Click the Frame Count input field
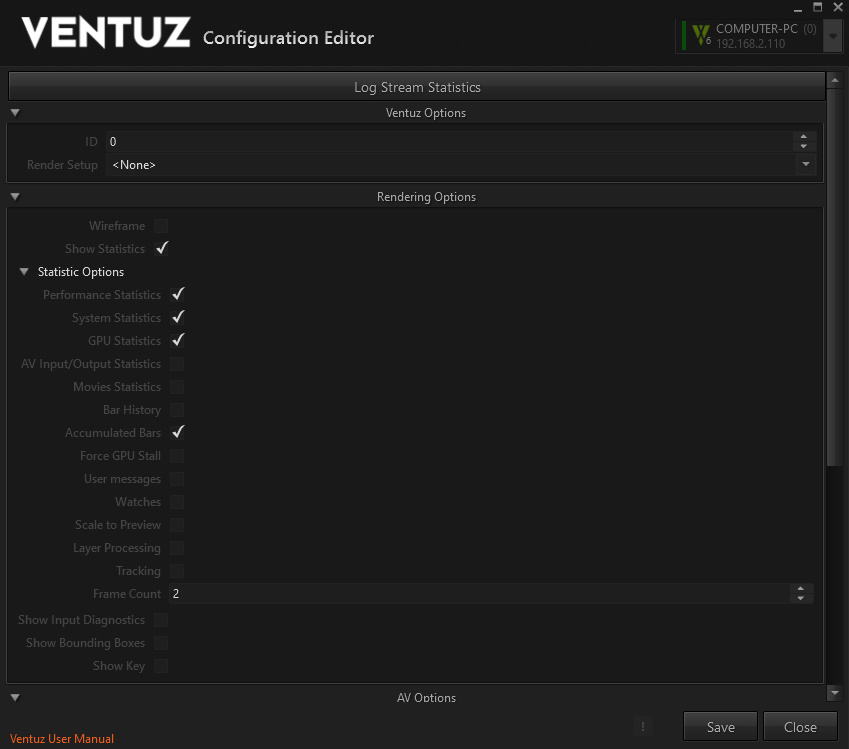The height and width of the screenshot is (749, 849). [x=478, y=594]
